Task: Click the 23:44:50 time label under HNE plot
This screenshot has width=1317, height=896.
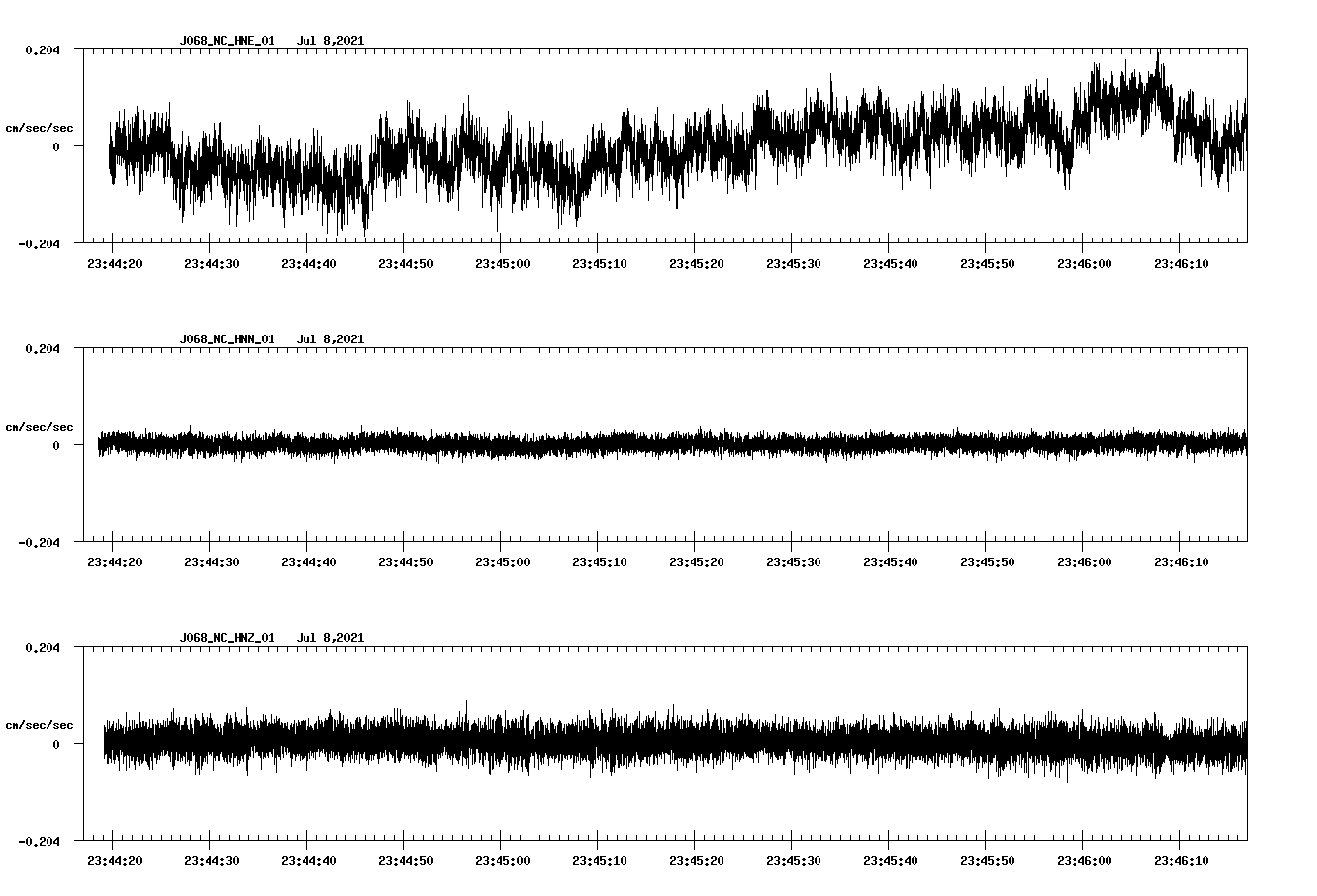Action: point(405,264)
